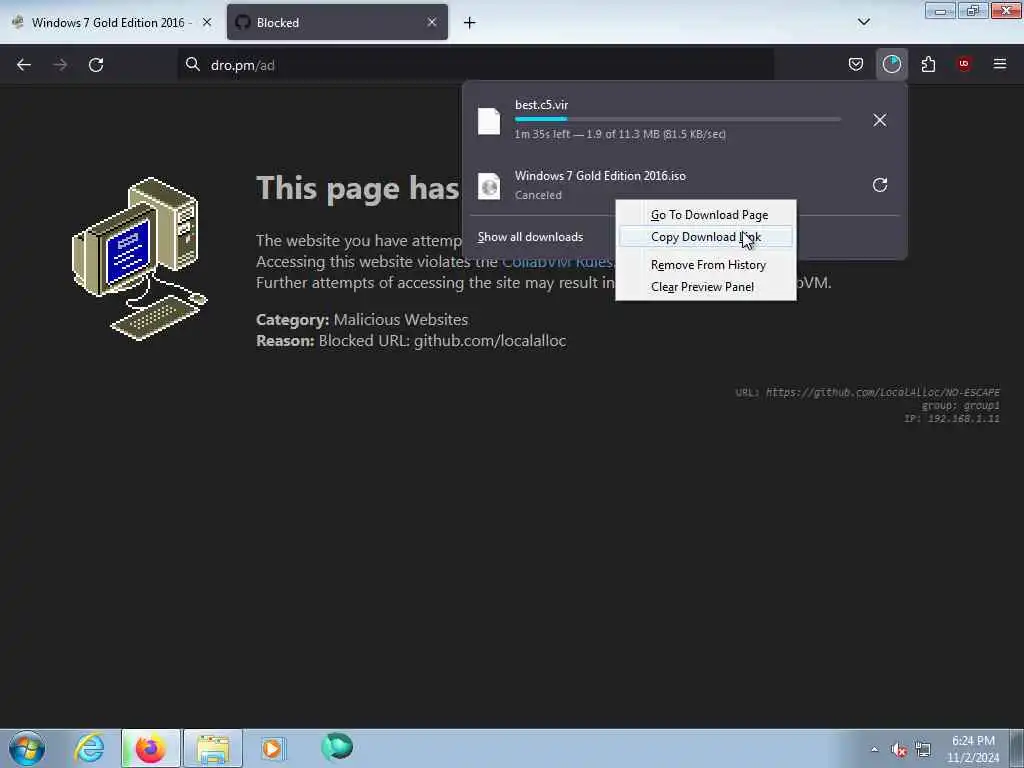The image size is (1024, 768).
Task: Launch Internet Explorer from the taskbar
Action: [89, 748]
